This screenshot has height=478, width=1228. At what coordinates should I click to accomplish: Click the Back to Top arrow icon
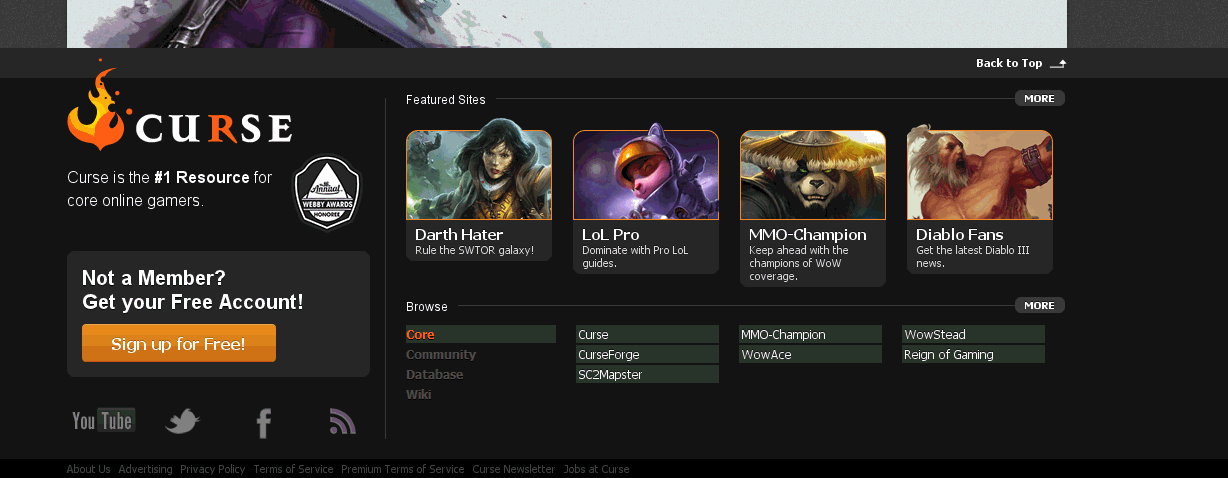point(1058,63)
